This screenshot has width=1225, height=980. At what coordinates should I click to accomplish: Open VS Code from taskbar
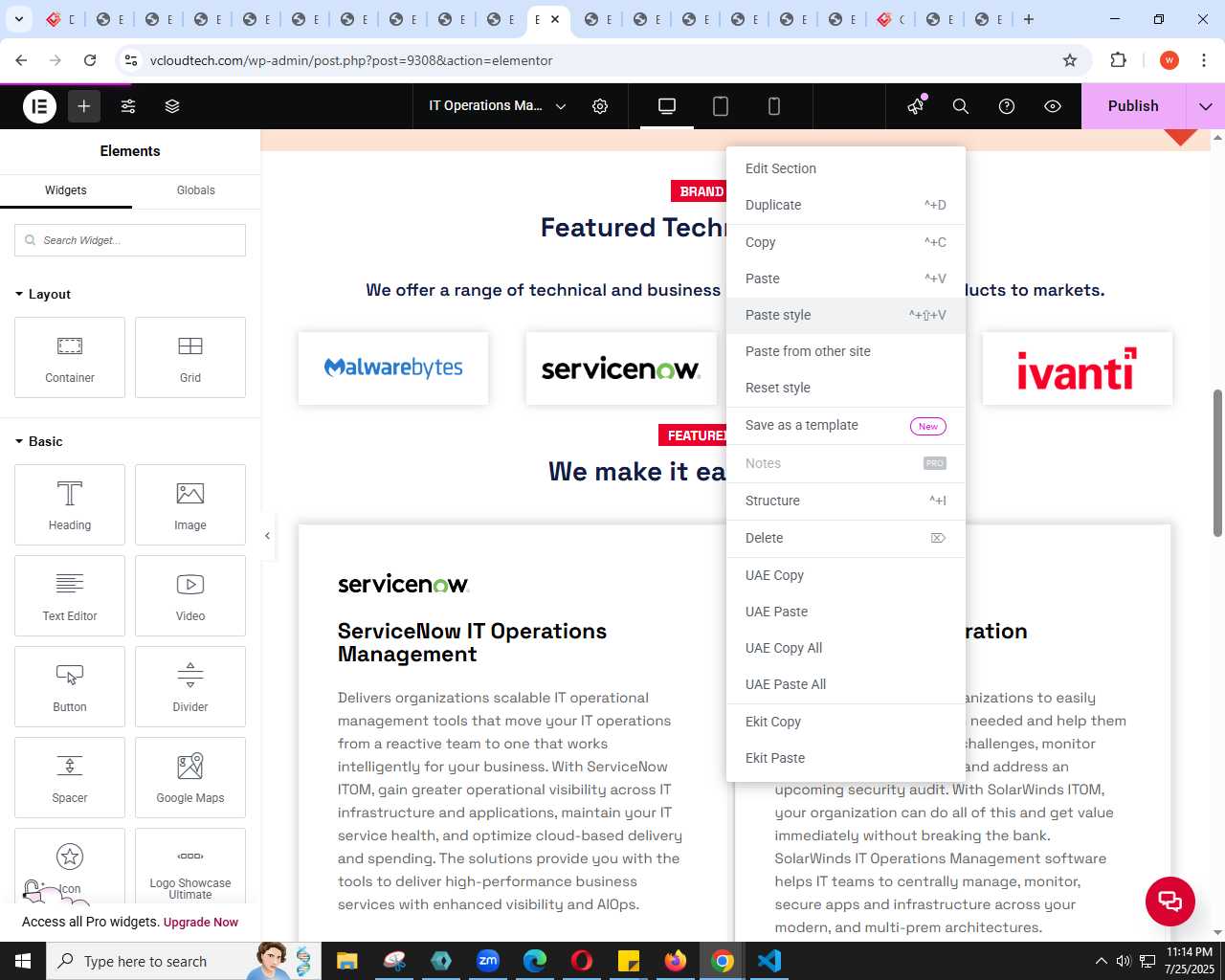(x=769, y=961)
